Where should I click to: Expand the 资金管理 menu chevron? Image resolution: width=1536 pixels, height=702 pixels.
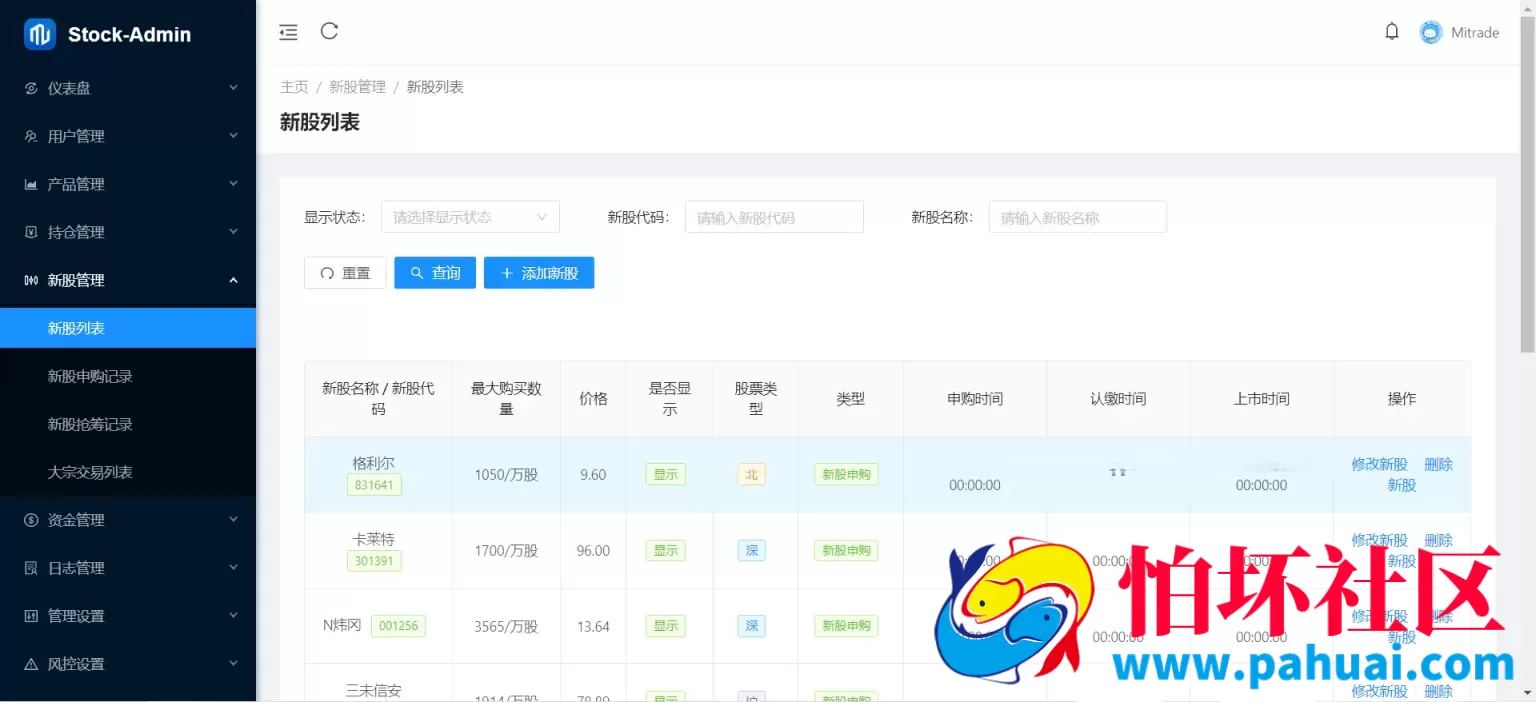click(233, 520)
